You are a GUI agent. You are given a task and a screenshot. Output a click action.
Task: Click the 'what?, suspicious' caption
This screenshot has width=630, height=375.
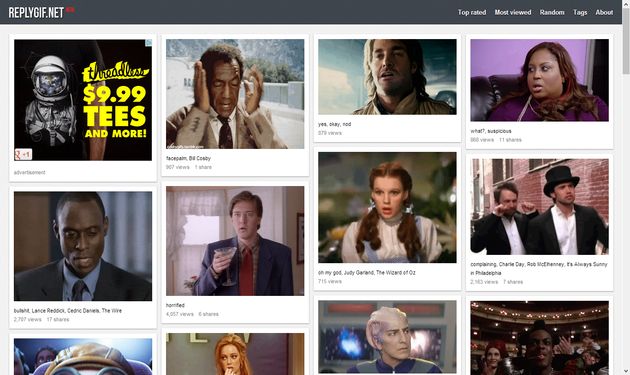tap(491, 131)
